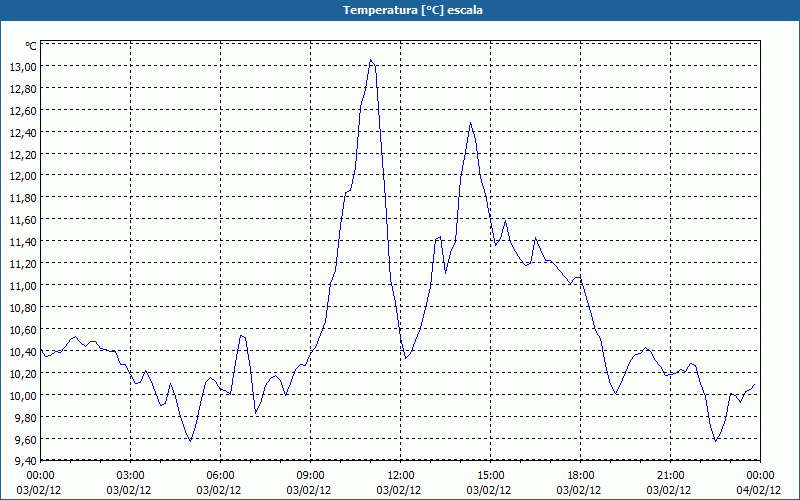Click the 00:00 time label dated 03/02/12
Screen dimensions: 800x500
(40, 476)
